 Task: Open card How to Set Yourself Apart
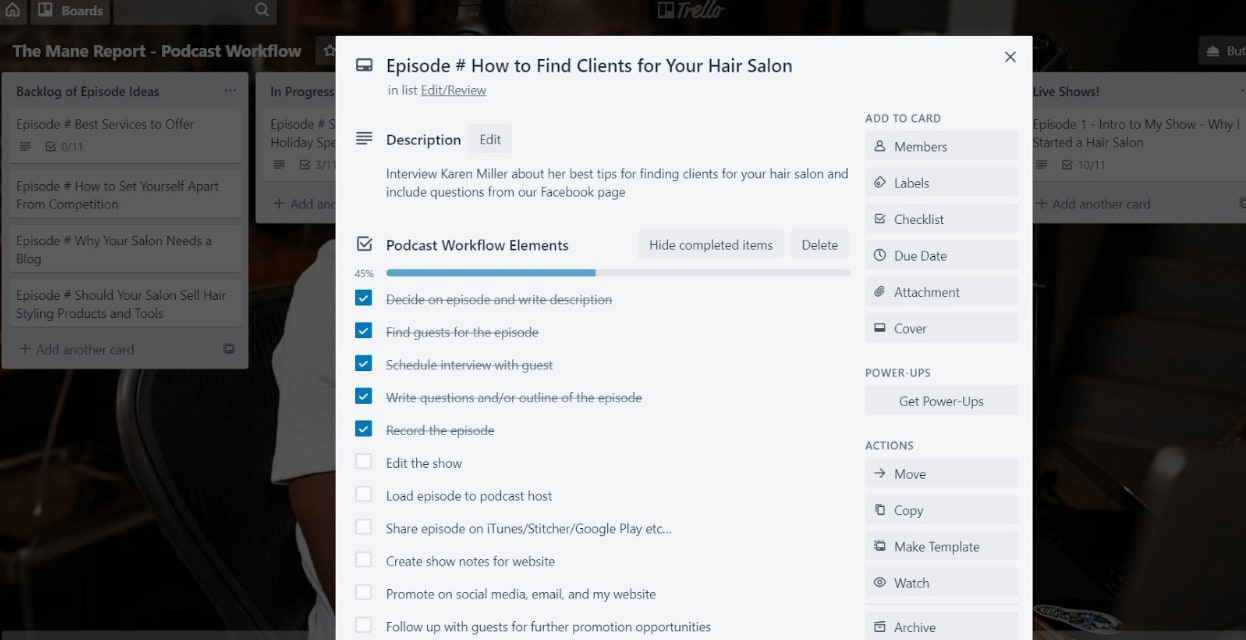click(125, 194)
